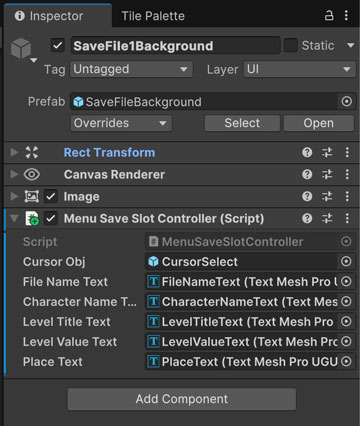Expand the Image component foldout
Screen dimensions: 360x426
point(14,196)
